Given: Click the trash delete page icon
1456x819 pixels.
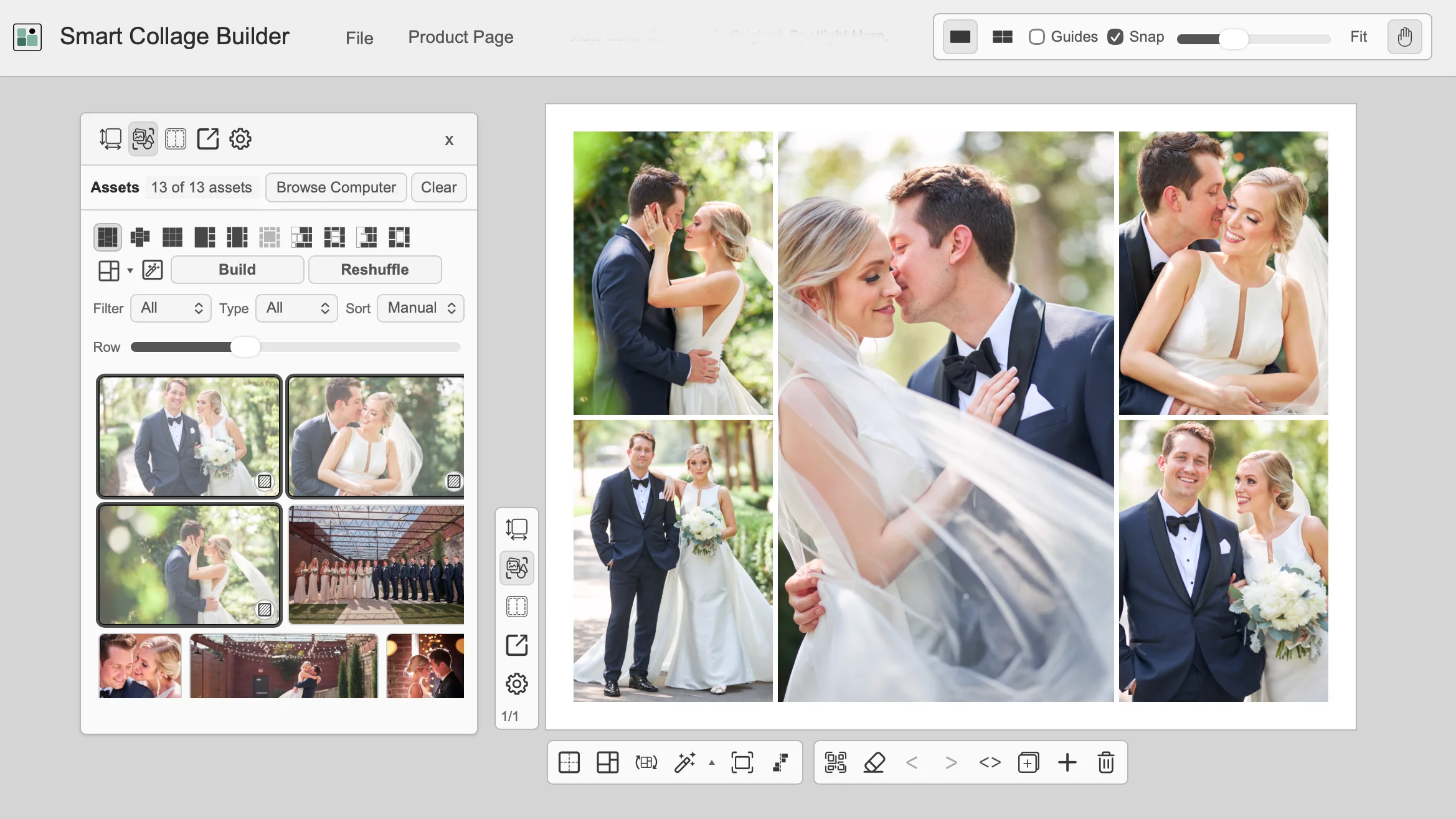Looking at the screenshot, I should (x=1106, y=762).
